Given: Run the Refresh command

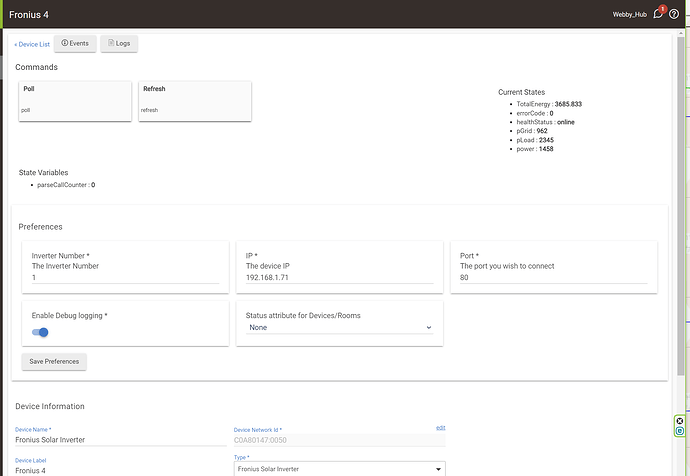Looking at the screenshot, I should (x=195, y=101).
